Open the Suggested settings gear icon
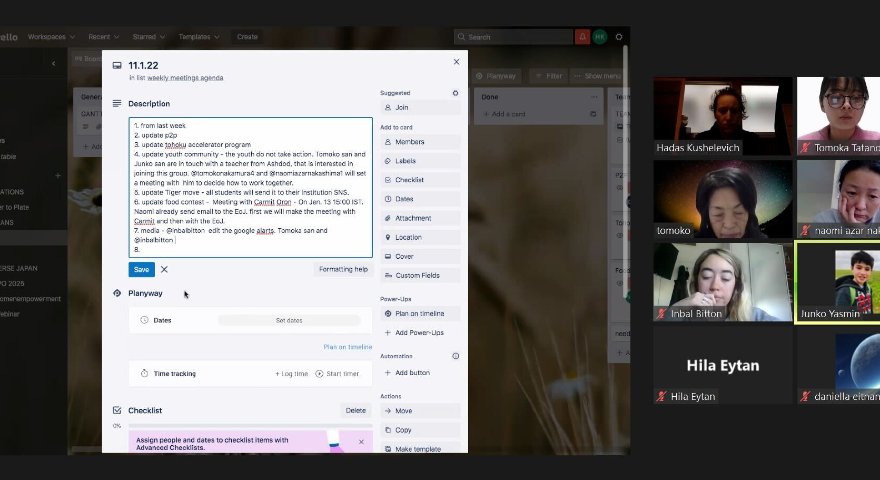The height and width of the screenshot is (480, 880). [455, 93]
